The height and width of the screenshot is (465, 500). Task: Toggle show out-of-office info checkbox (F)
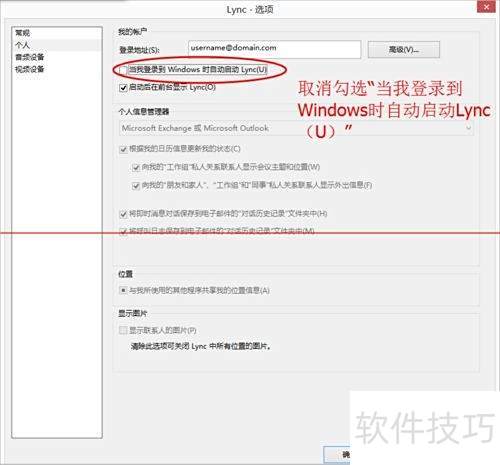click(x=136, y=186)
